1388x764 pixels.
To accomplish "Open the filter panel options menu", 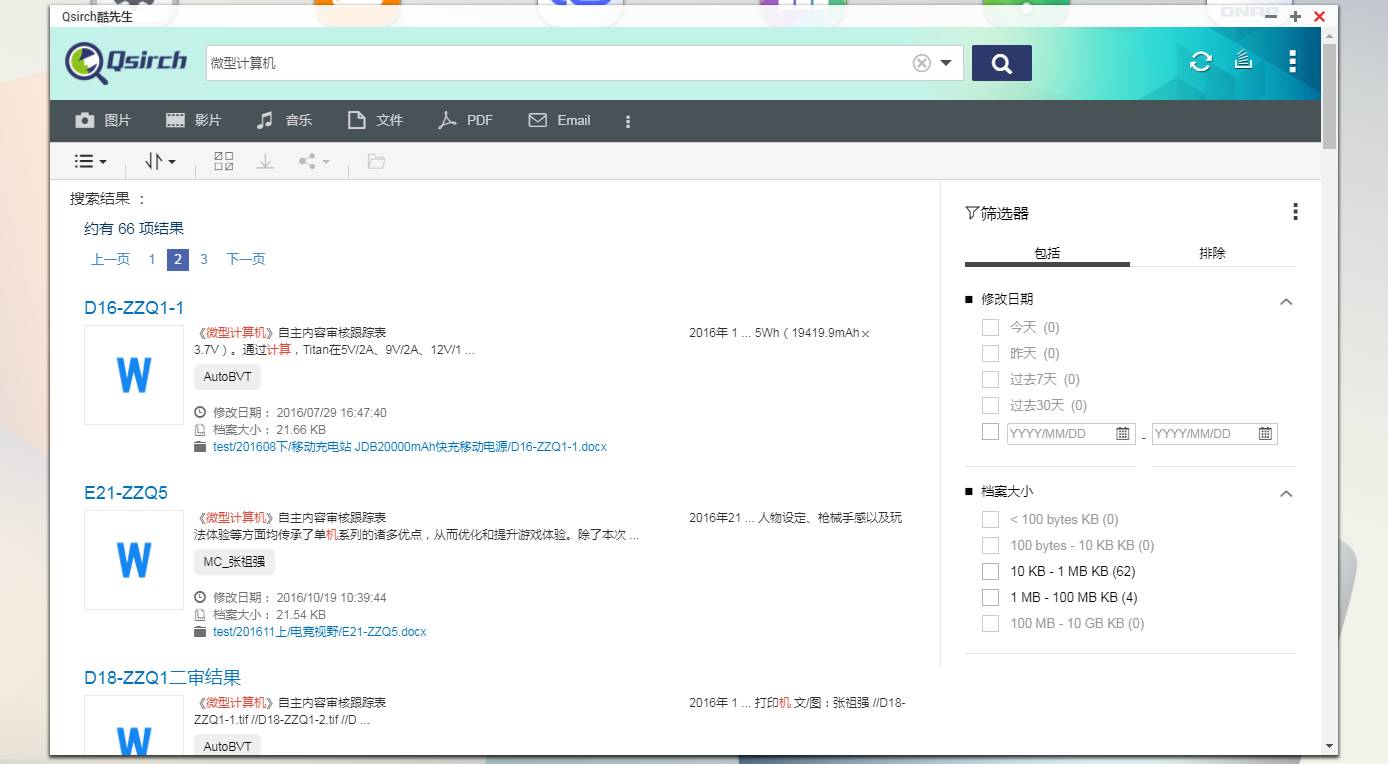I will pos(1295,212).
